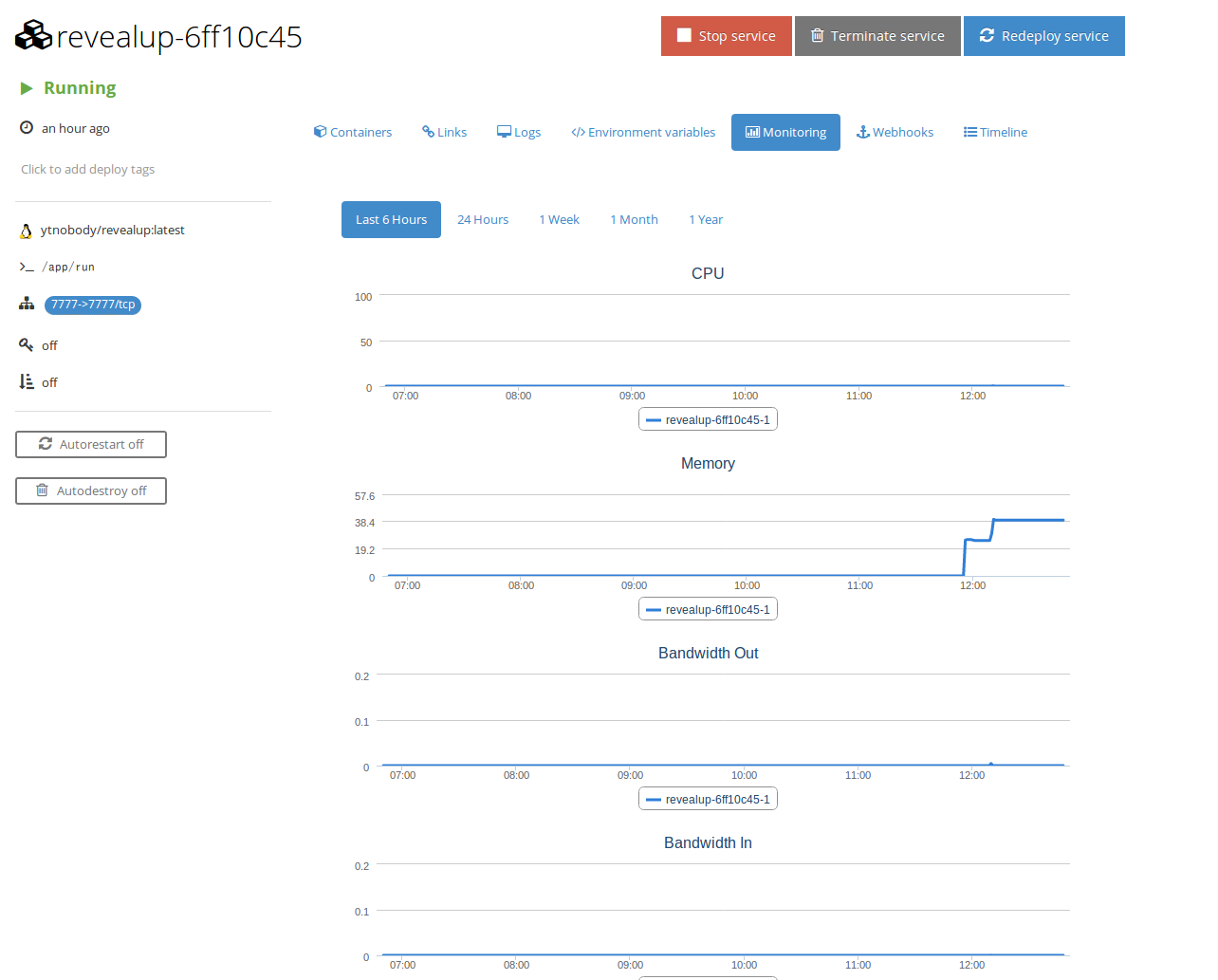The height and width of the screenshot is (980, 1218).
Task: Switch to the Logs tab
Action: click(519, 132)
